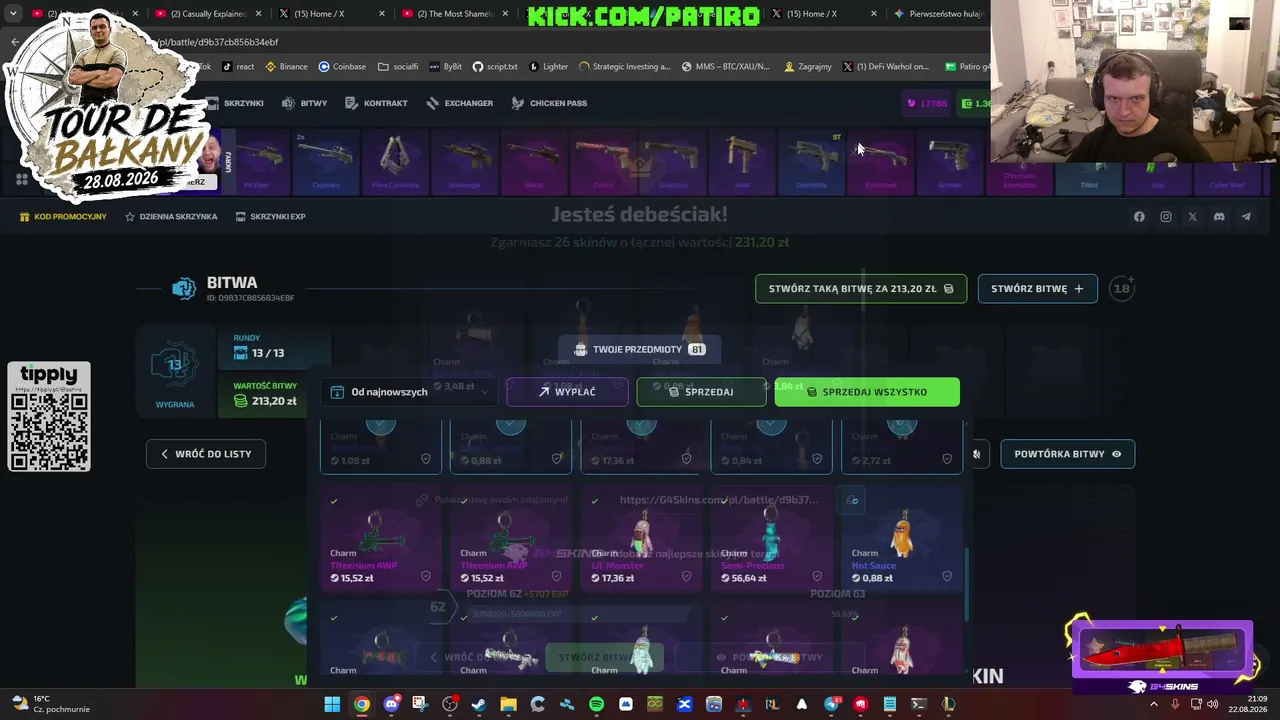Open Google Chrome from taskbar
The image size is (1280, 720).
click(361, 704)
